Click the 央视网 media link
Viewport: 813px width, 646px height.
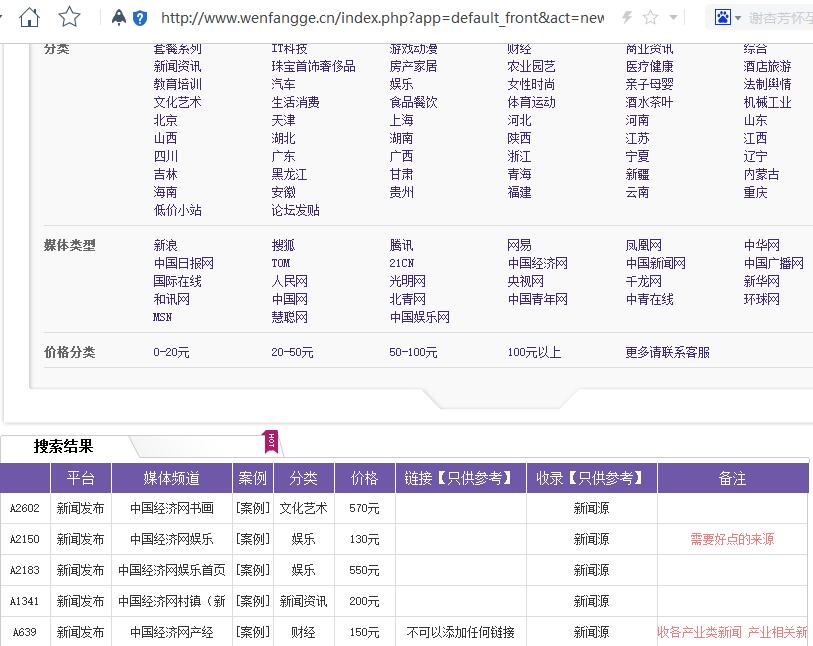(525, 281)
